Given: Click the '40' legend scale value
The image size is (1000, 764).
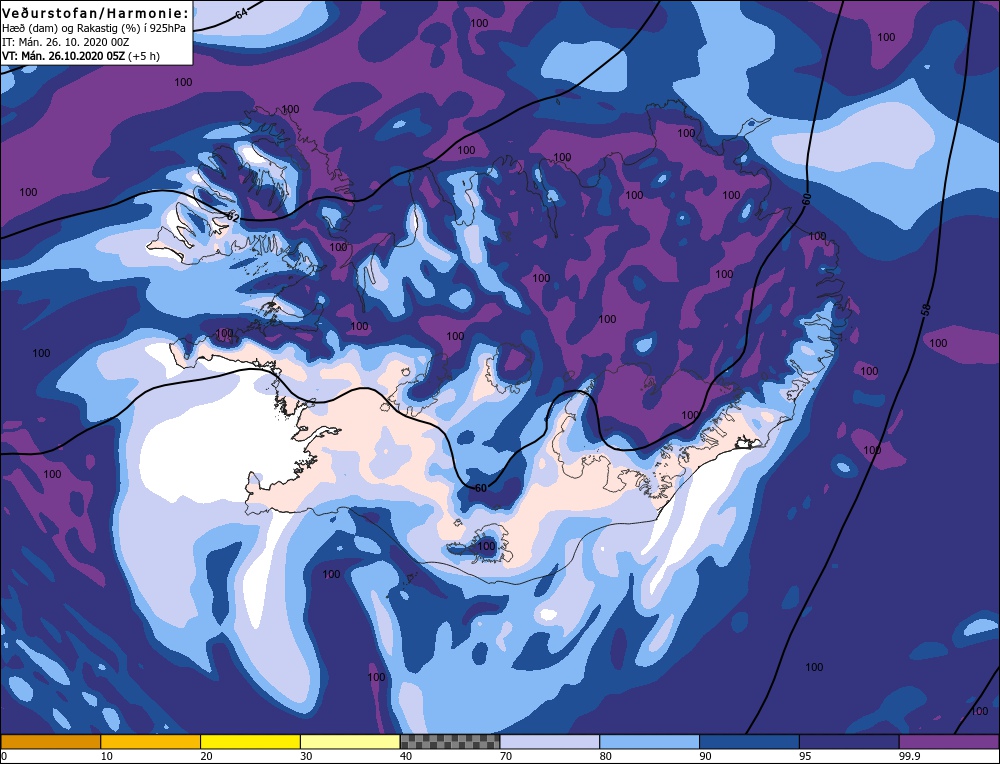Looking at the screenshot, I should pyautogui.click(x=406, y=756).
